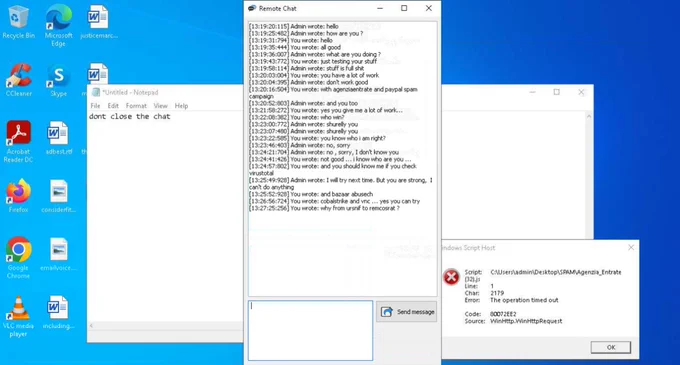Viewport: 680px width, 365px height.
Task: Focus the Remote Chat message input box
Action: point(311,330)
